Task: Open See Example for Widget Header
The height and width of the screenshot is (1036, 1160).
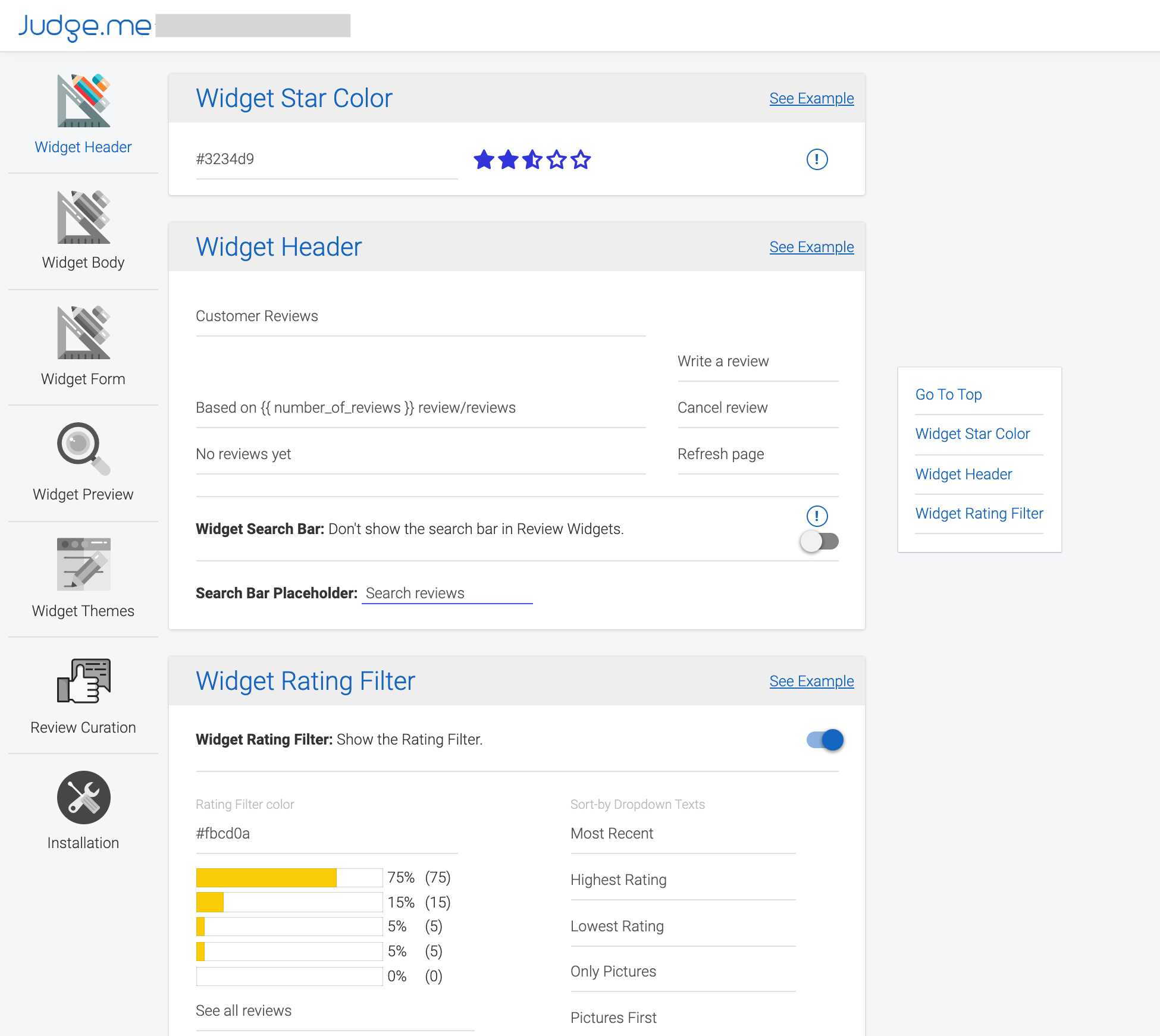Action: coord(811,247)
